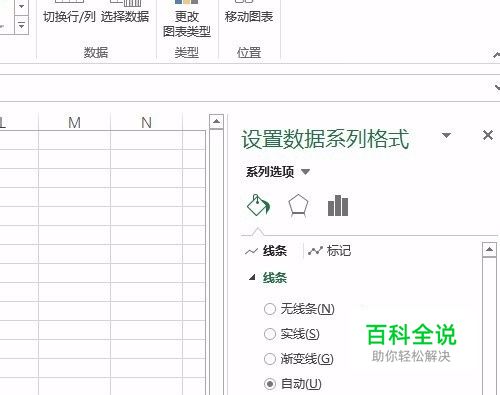This screenshot has width=500, height=395.
Task: Expand the formula bar chevron
Action: 497,87
